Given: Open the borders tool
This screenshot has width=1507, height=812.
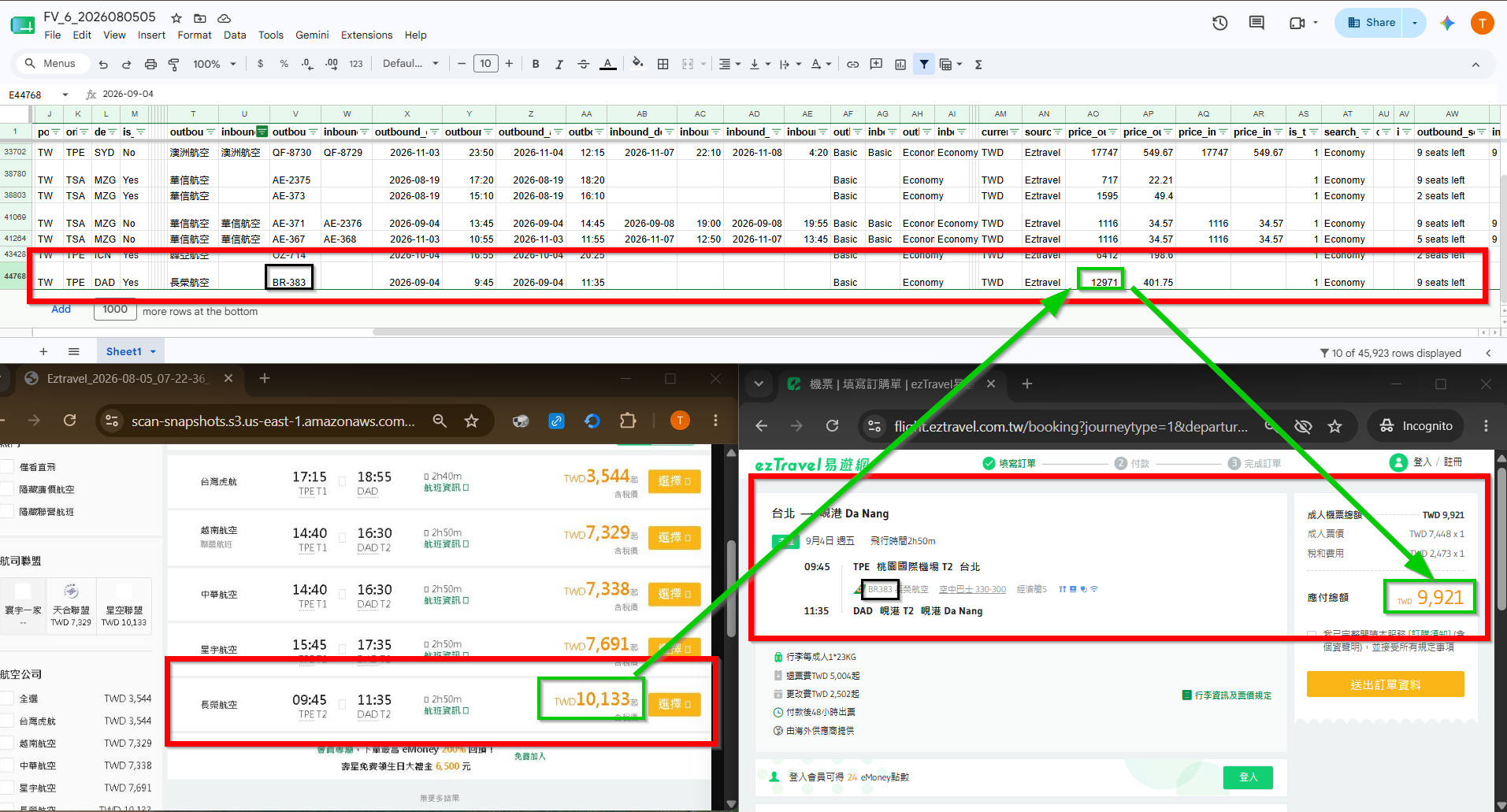Looking at the screenshot, I should click(663, 64).
